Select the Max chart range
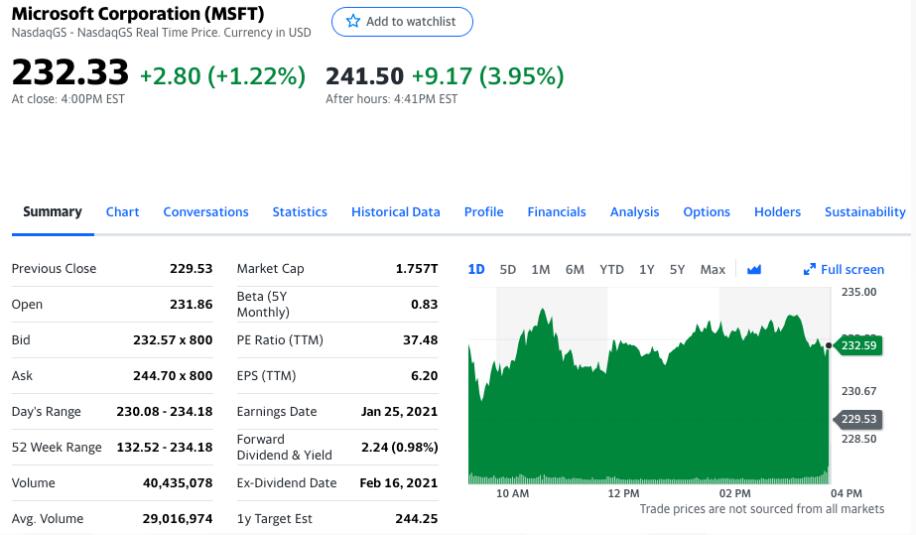 coord(713,269)
